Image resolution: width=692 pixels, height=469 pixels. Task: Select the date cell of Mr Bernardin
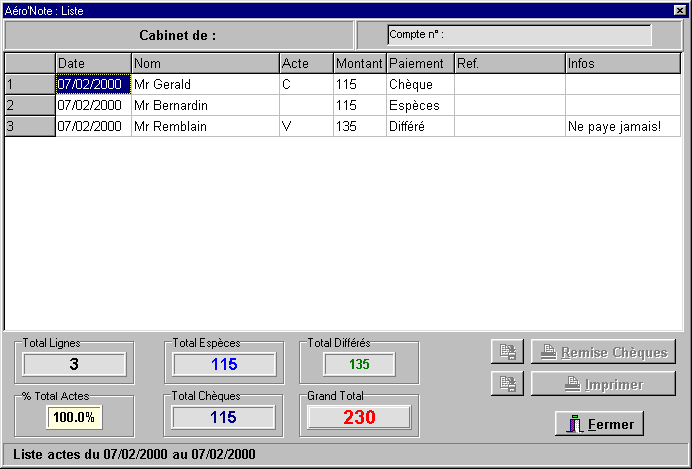pos(94,105)
